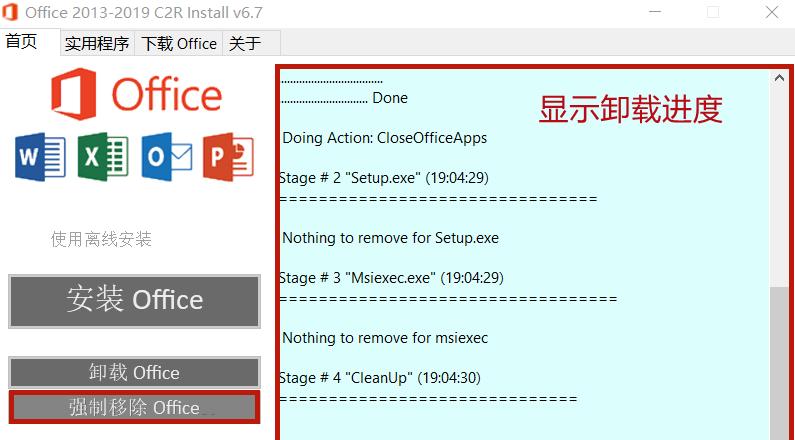Screen dimensions: 795x440
Task: Click the 使用离线安装 label
Action: tap(101, 239)
